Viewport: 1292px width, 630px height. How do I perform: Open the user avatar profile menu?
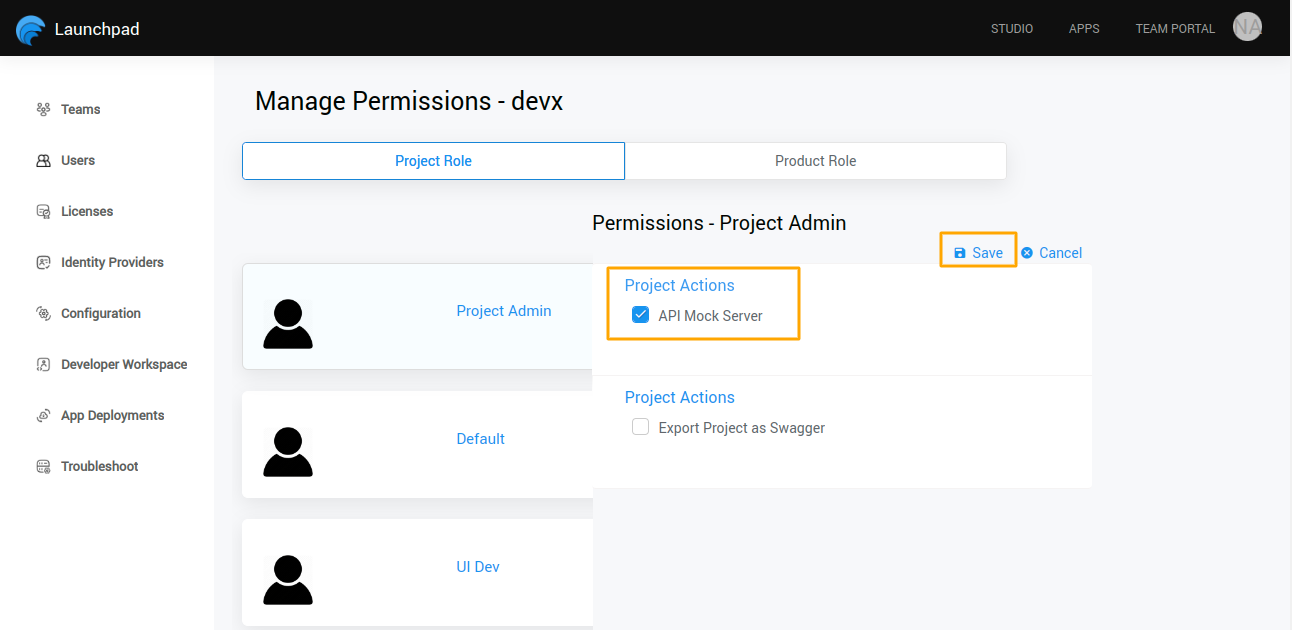(x=1247, y=27)
